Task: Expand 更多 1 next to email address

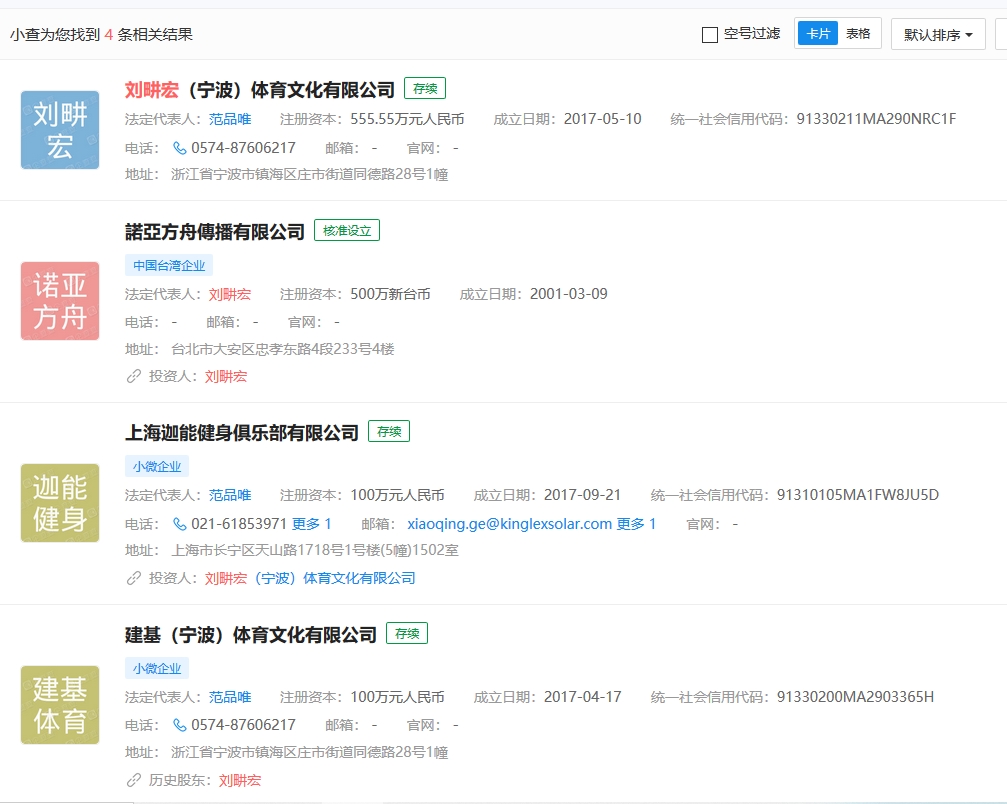Action: tap(636, 524)
